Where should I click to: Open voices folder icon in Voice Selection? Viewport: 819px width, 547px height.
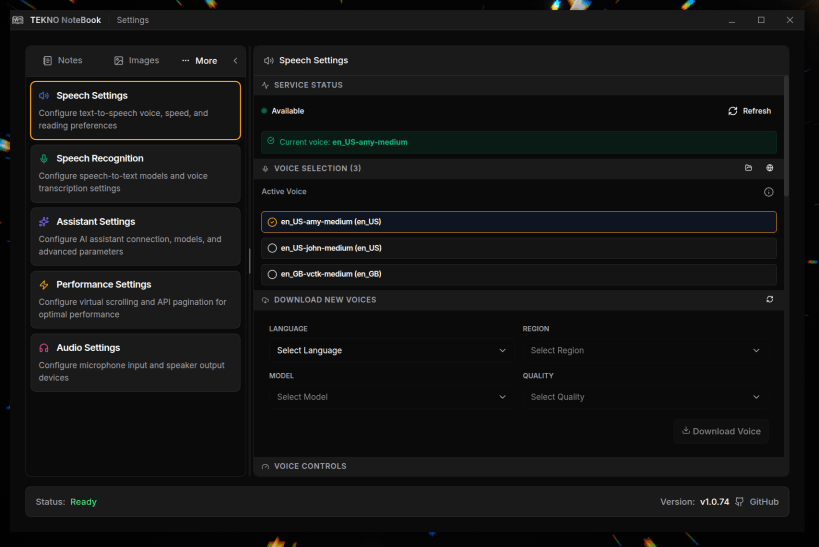(748, 168)
